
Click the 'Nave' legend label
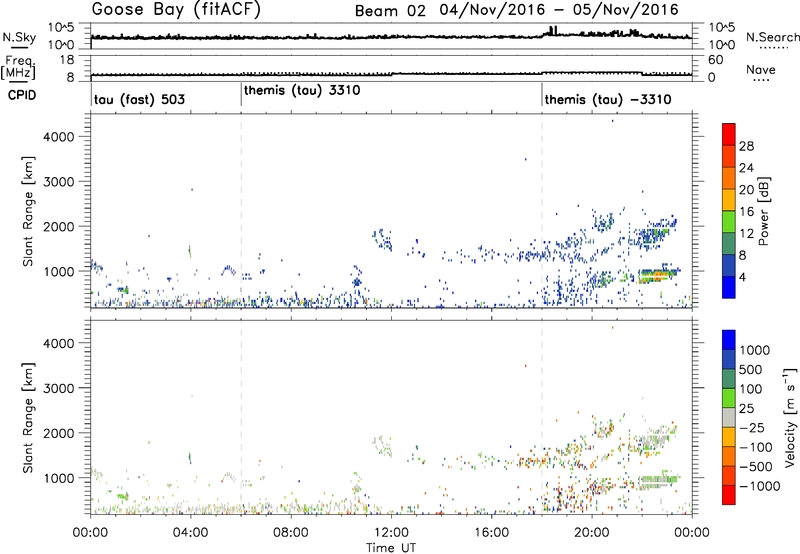tap(761, 70)
